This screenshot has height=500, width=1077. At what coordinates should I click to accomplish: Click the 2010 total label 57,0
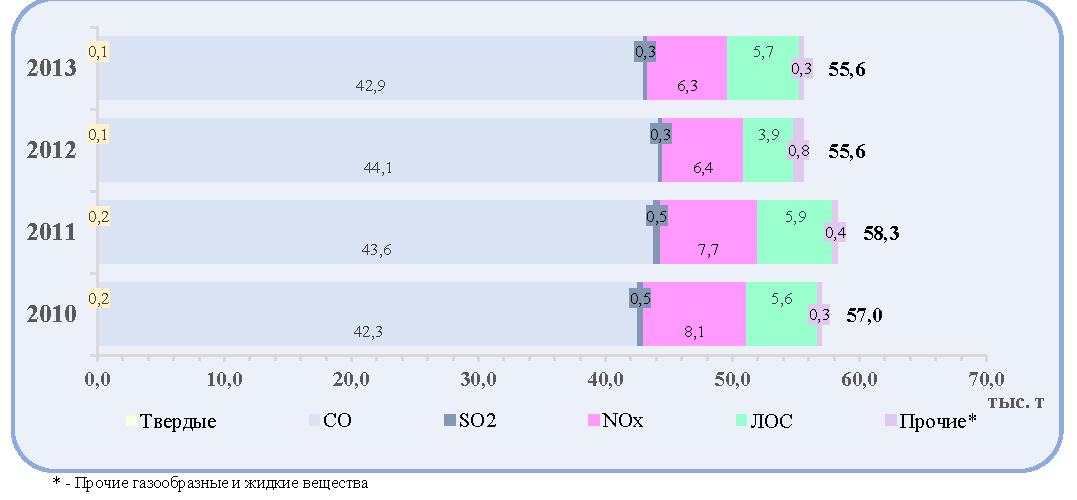(x=864, y=316)
